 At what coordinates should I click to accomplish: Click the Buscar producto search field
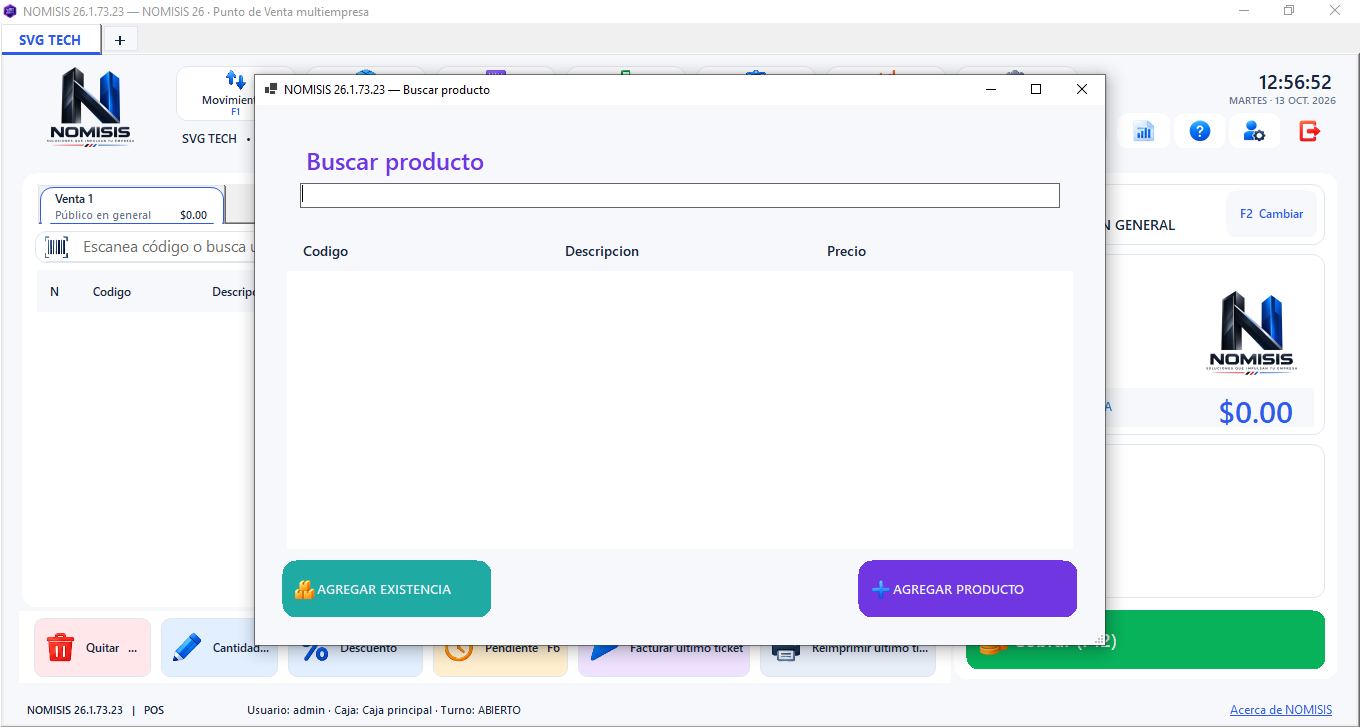coord(679,195)
